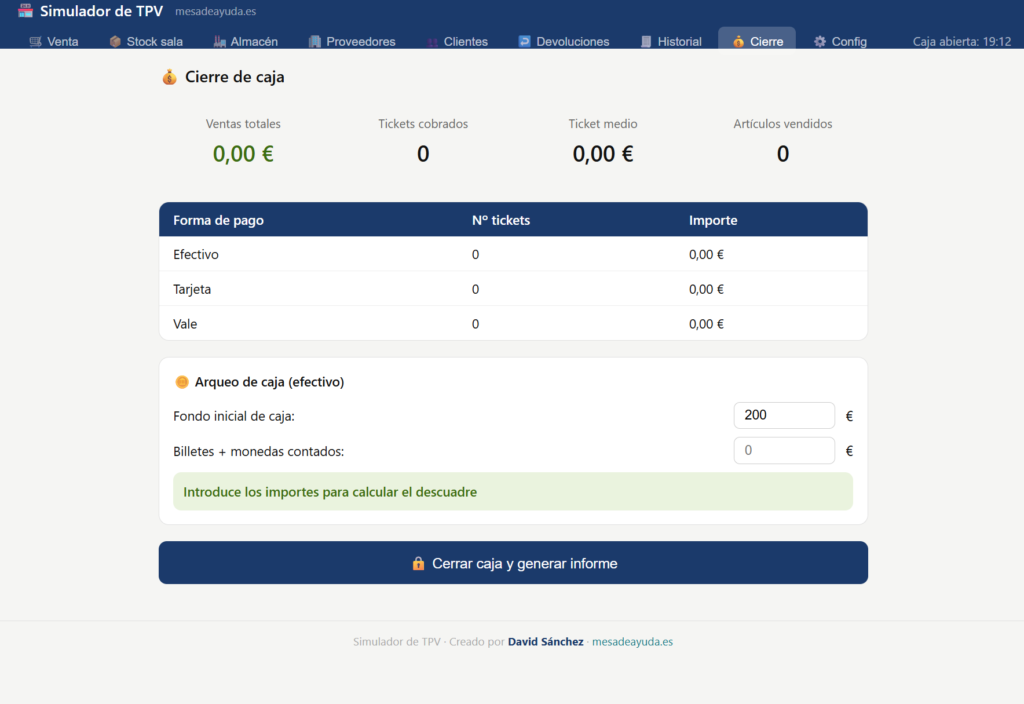1024x704 pixels.
Task: Click the Clientes people icon
Action: (432, 41)
